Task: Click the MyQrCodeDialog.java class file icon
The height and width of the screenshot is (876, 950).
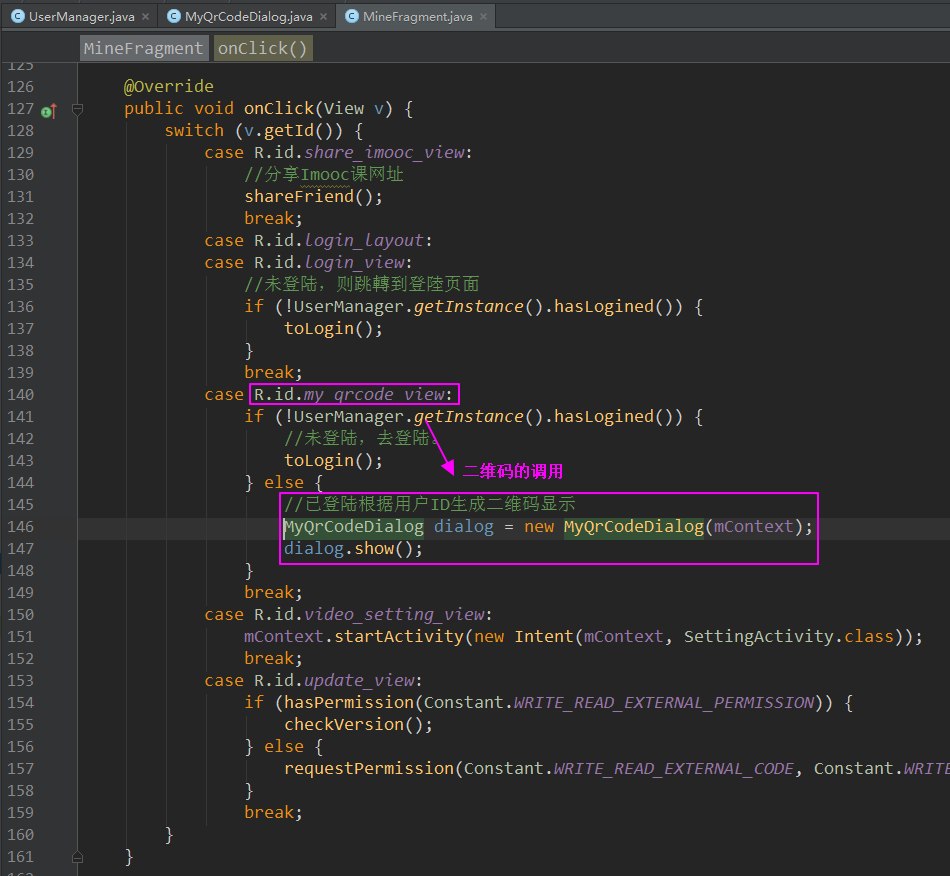Action: (173, 17)
